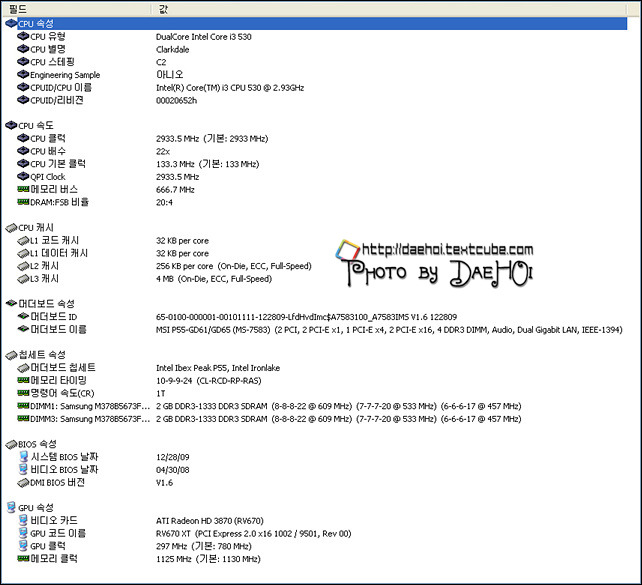Click the L1 코드 캐시 icon
Image resolution: width=642 pixels, height=585 pixels.
23,240
